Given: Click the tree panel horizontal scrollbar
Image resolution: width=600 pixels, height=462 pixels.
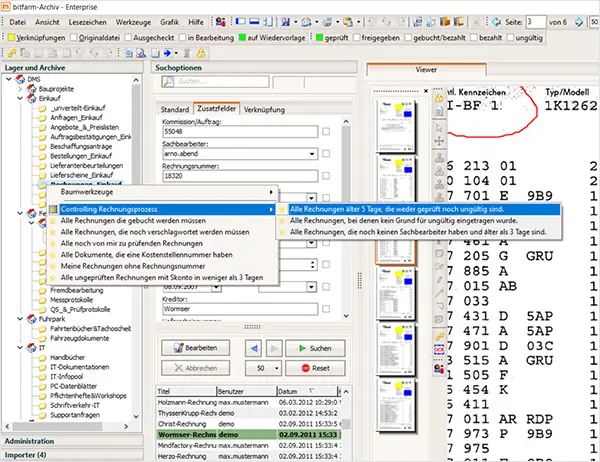Looking at the screenshot, I should point(67,426).
